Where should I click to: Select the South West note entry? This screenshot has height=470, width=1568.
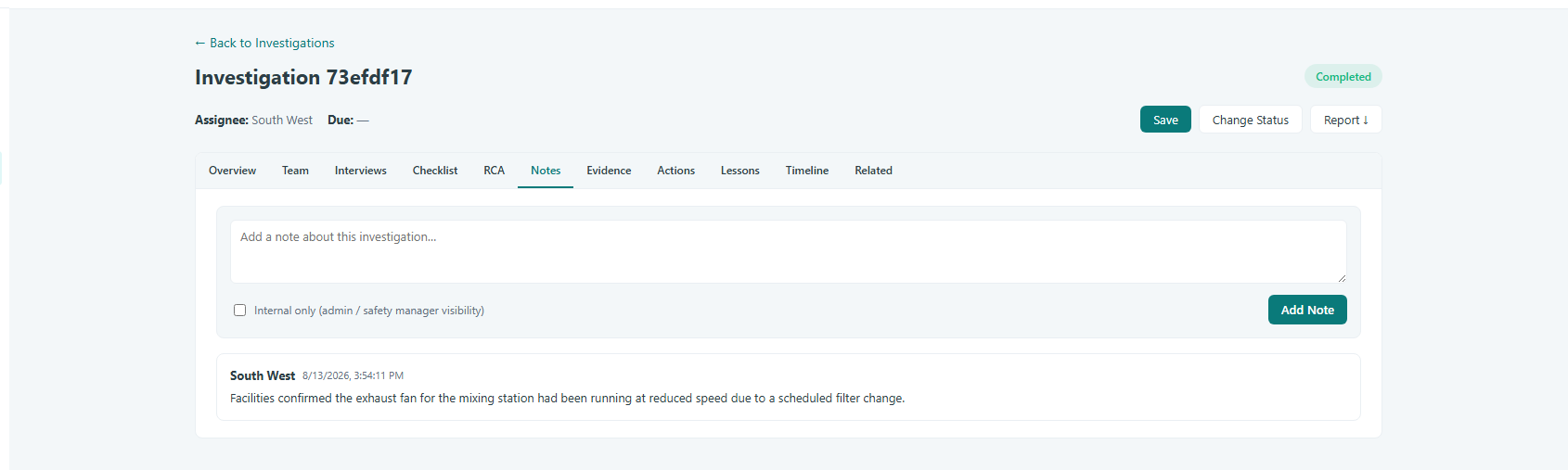[x=789, y=387]
